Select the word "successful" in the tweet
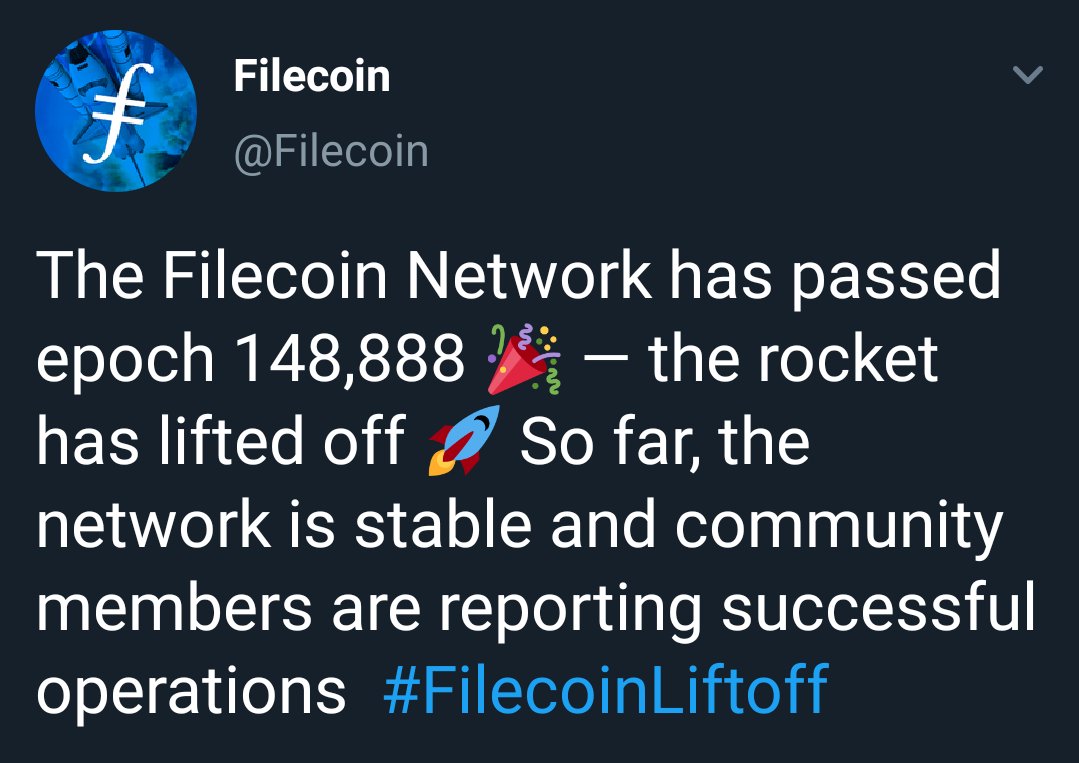This screenshot has width=1079, height=763. [x=878, y=605]
